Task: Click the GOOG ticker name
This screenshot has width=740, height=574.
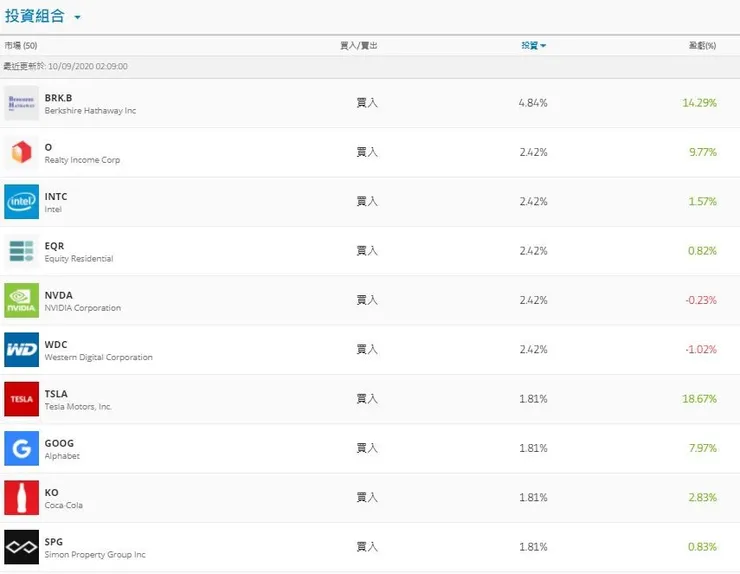Action: 59,443
